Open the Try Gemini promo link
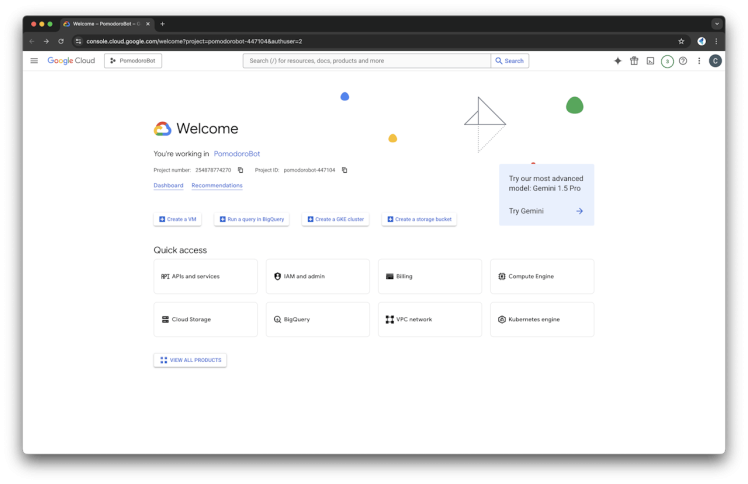This screenshot has height=484, width=748. [526, 211]
